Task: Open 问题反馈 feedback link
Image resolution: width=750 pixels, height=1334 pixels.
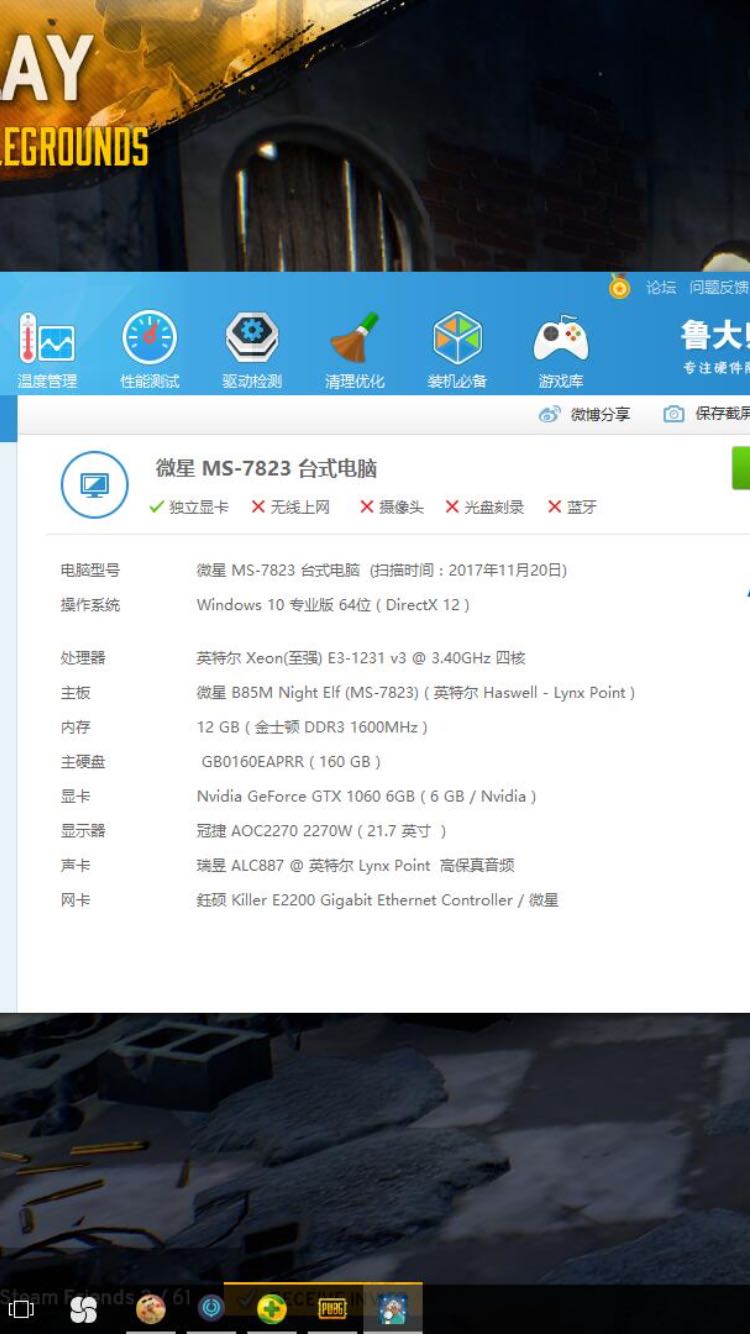Action: click(x=719, y=288)
